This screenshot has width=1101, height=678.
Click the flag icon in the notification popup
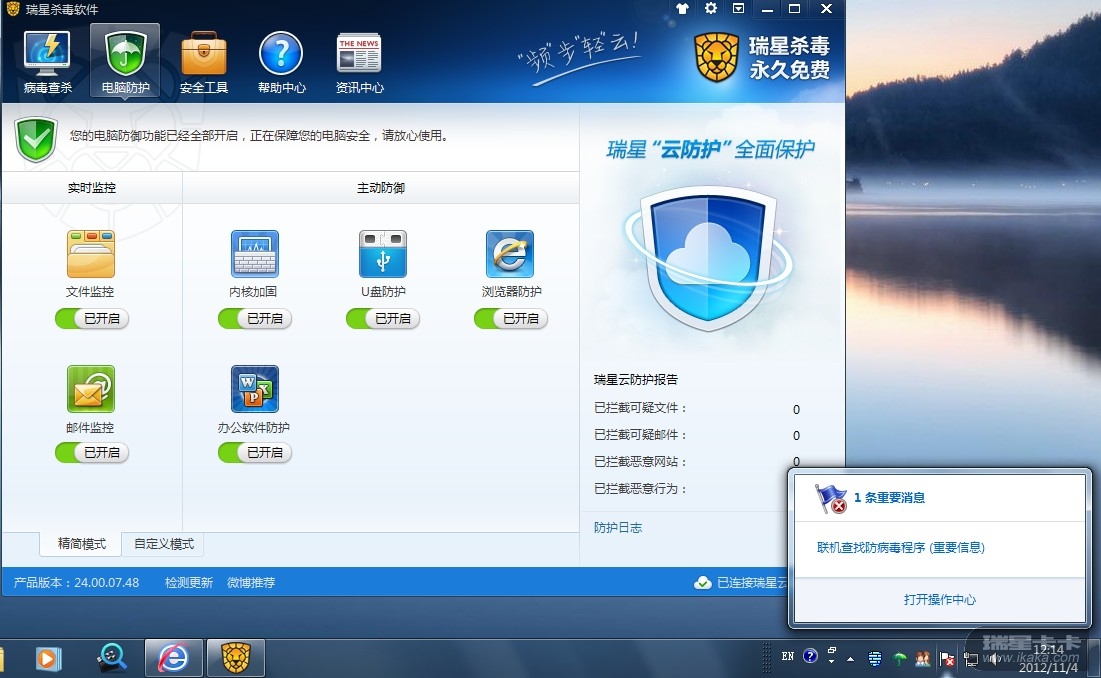[831, 498]
